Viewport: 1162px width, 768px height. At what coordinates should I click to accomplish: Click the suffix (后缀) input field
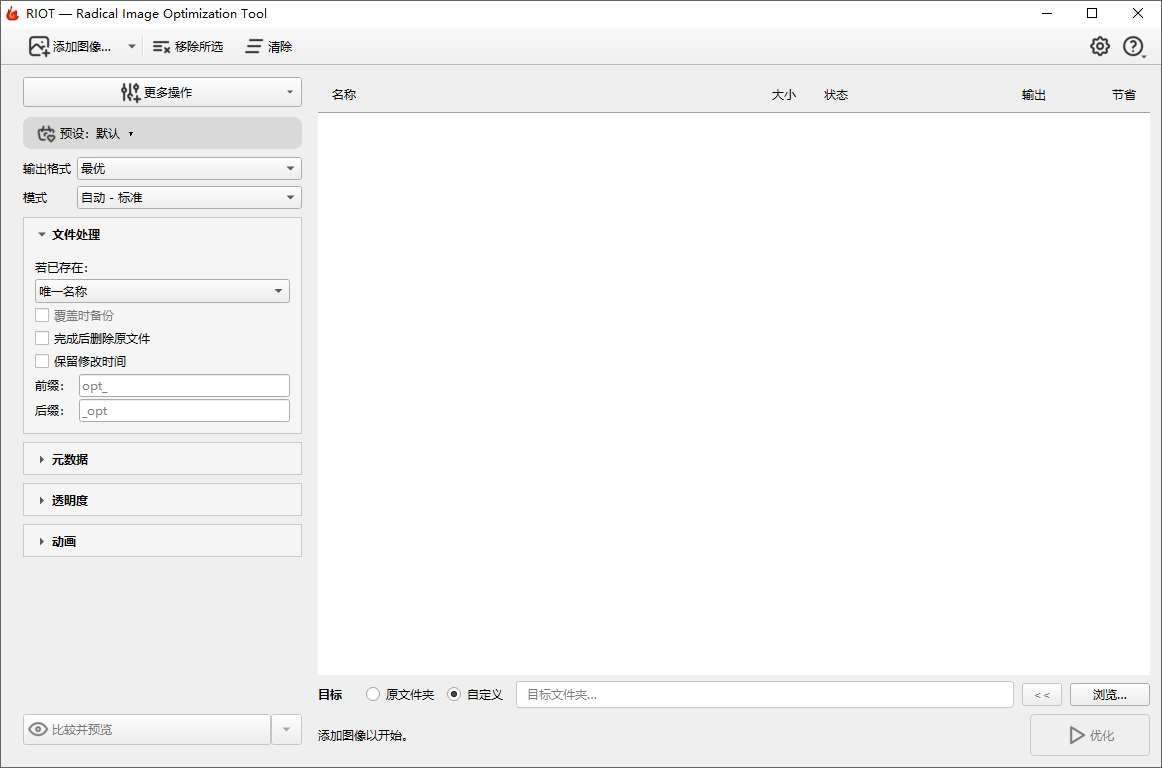coord(184,411)
